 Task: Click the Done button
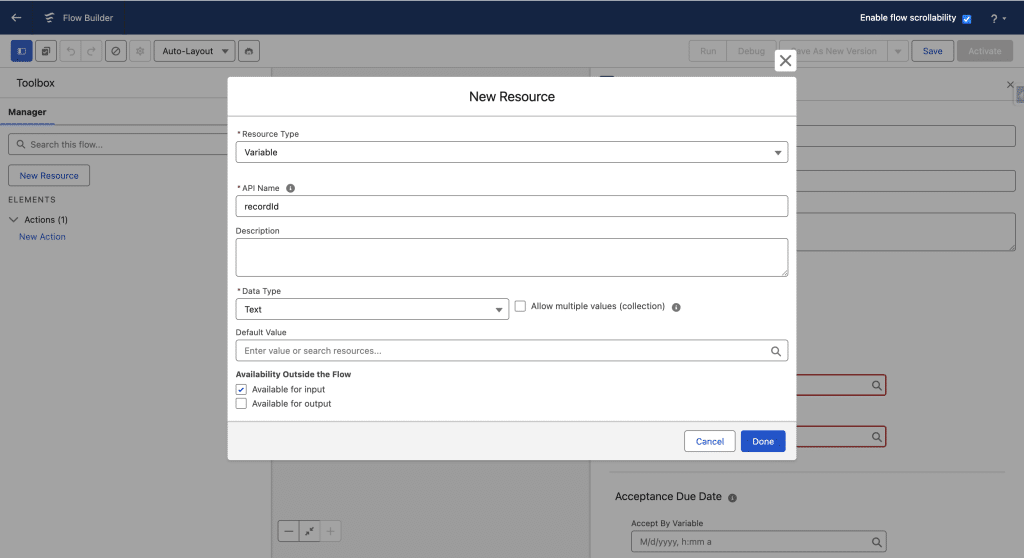pos(763,441)
